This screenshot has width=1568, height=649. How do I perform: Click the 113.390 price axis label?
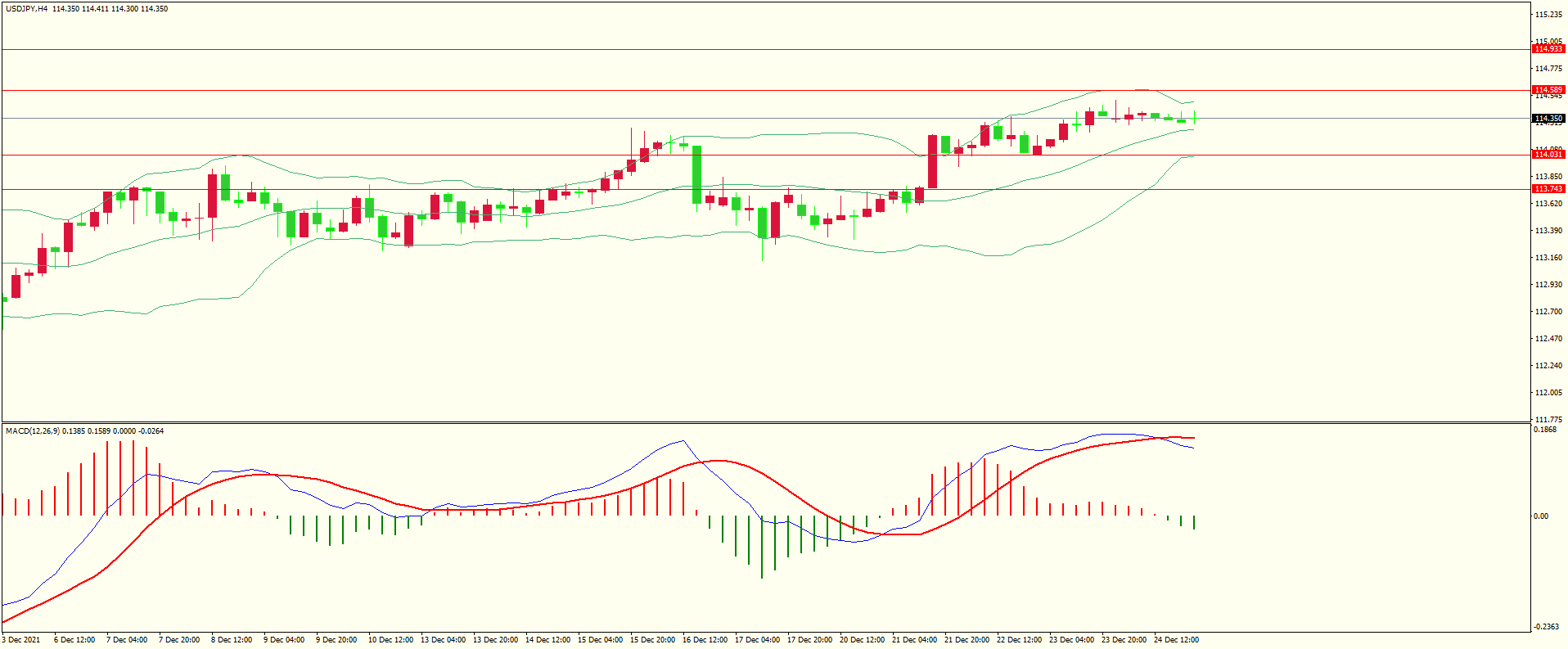pyautogui.click(x=1548, y=231)
